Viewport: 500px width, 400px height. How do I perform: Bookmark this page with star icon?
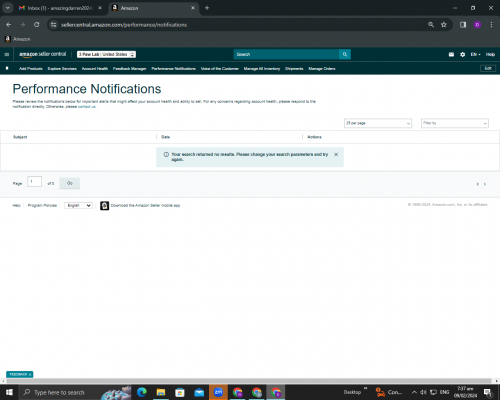(444, 25)
